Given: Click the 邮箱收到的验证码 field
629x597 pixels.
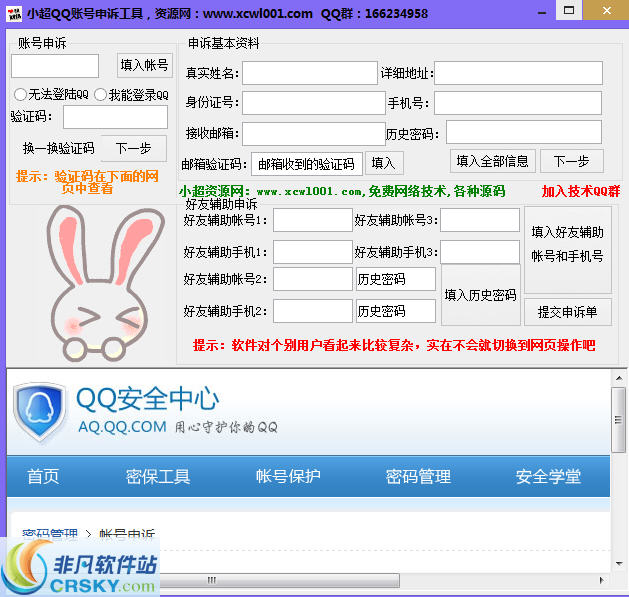Looking at the screenshot, I should (x=307, y=164).
